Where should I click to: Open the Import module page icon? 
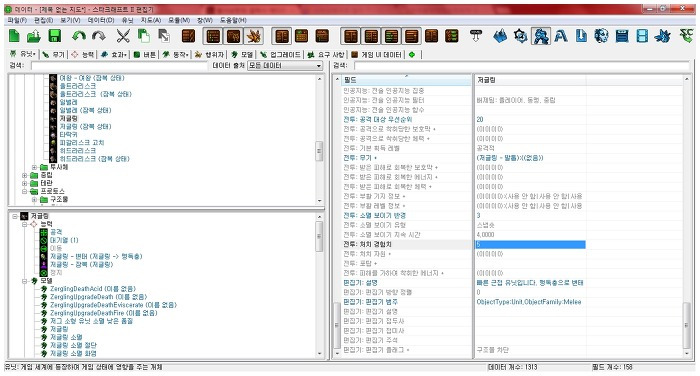[581, 36]
